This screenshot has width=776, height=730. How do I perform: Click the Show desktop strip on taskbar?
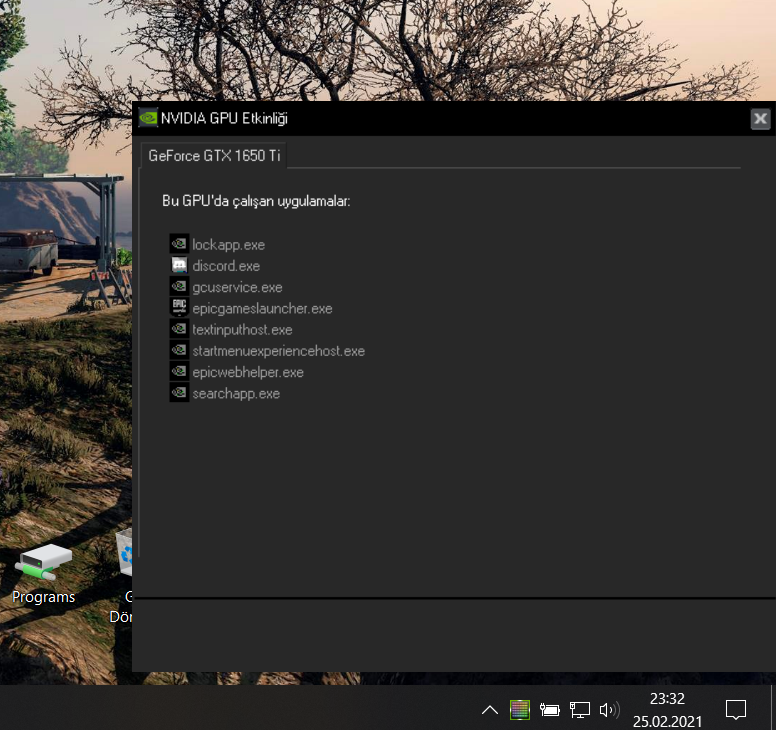773,708
